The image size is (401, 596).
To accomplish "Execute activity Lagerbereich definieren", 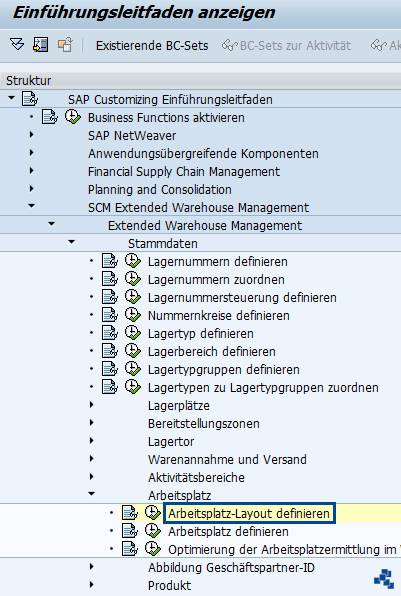I will click(x=133, y=351).
